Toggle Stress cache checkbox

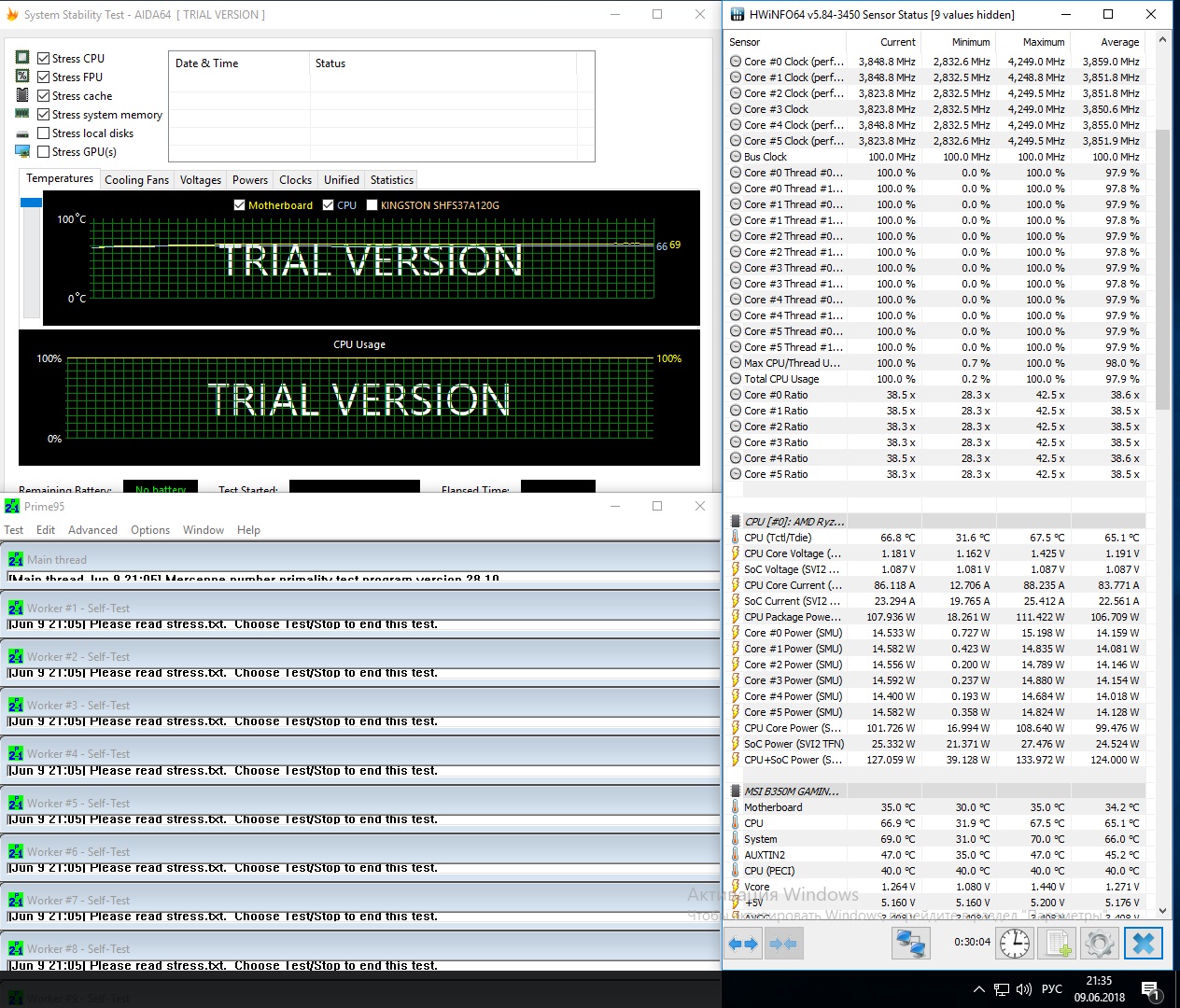[43, 95]
